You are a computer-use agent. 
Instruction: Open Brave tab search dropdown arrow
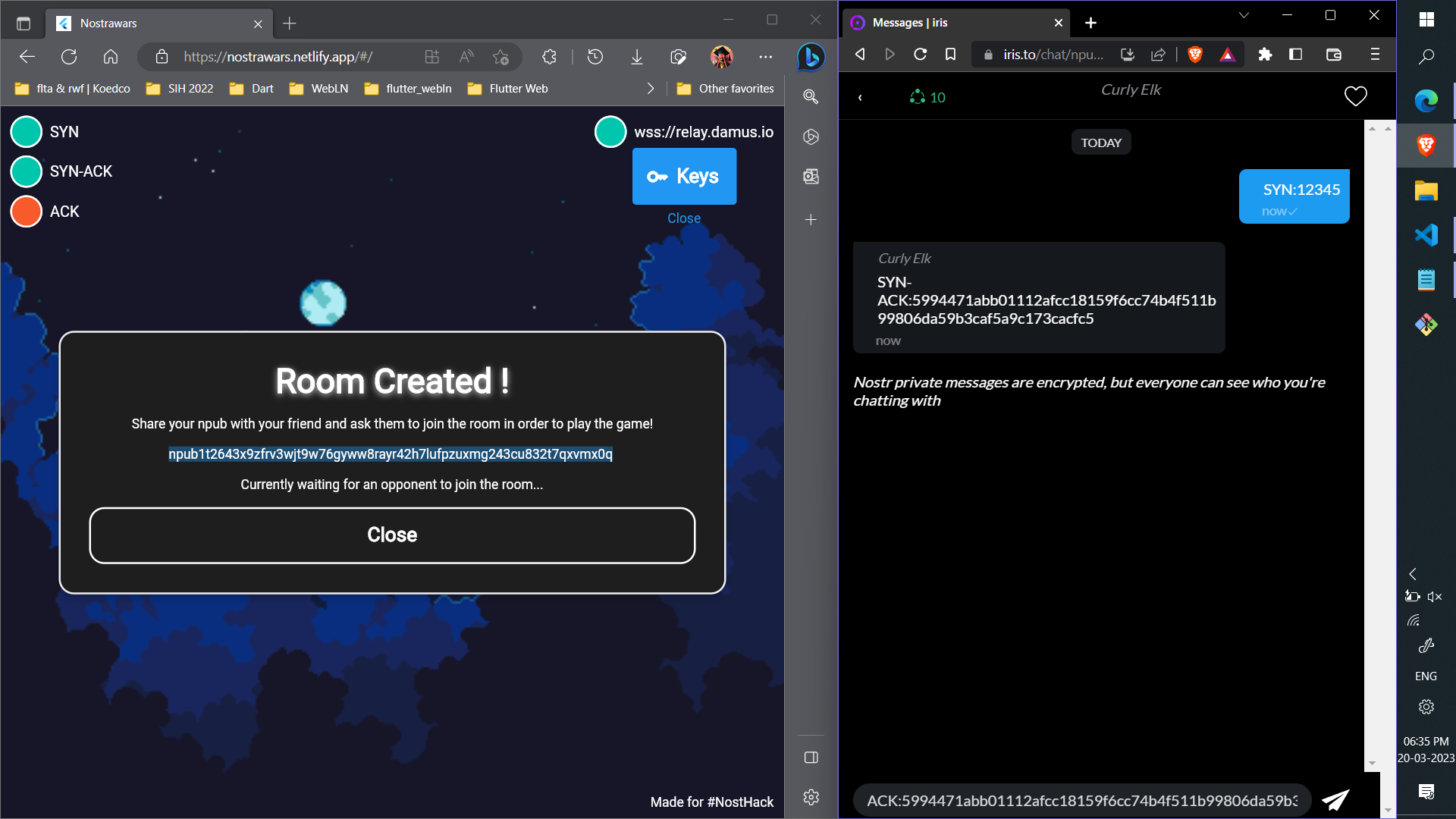click(x=1244, y=15)
